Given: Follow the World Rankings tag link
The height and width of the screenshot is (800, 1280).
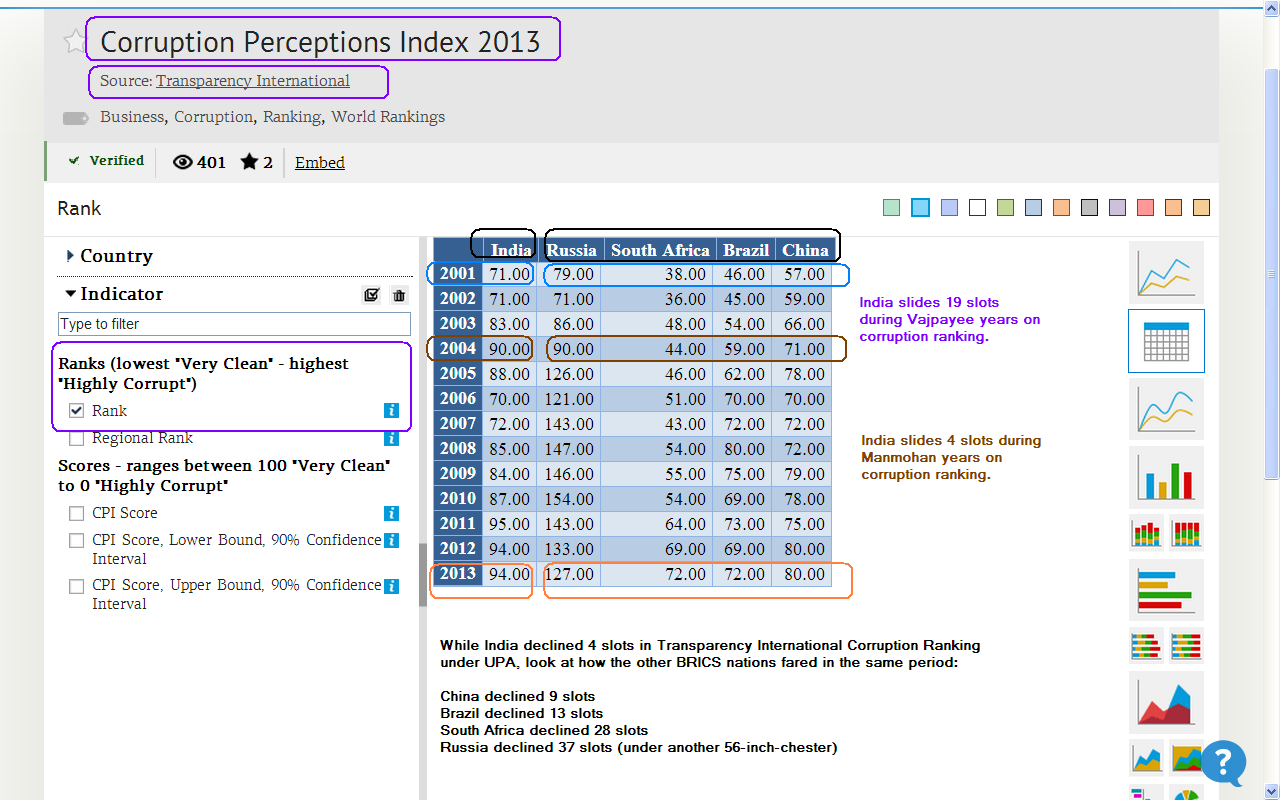Looking at the screenshot, I should [x=388, y=117].
